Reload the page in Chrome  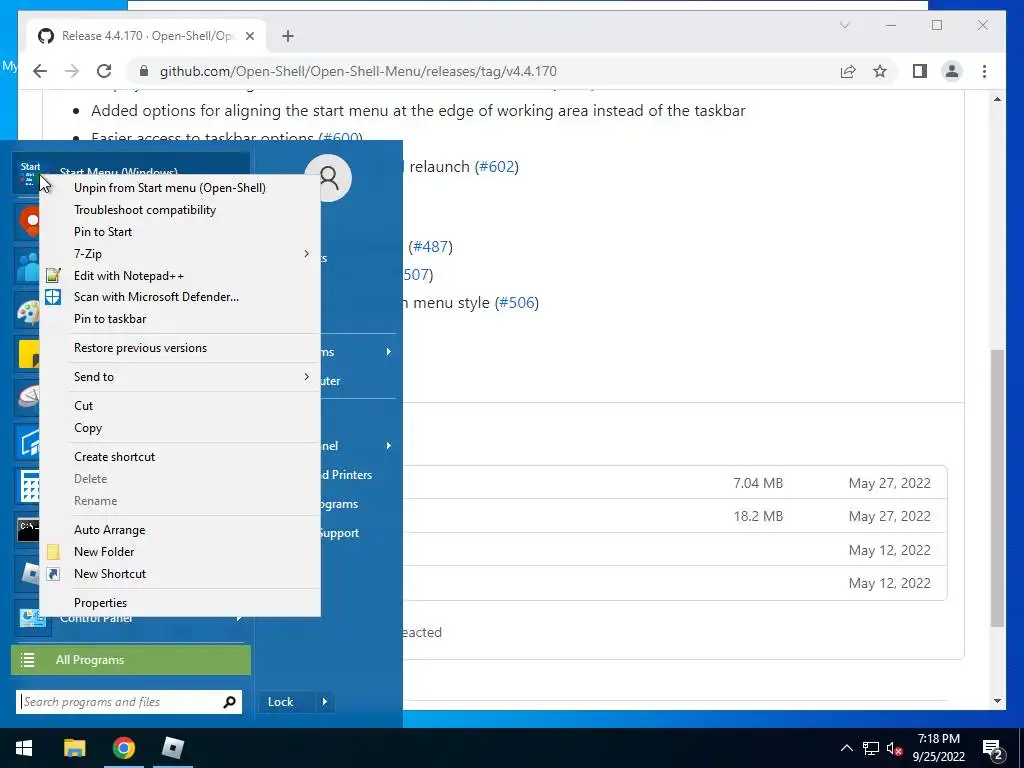(104, 71)
